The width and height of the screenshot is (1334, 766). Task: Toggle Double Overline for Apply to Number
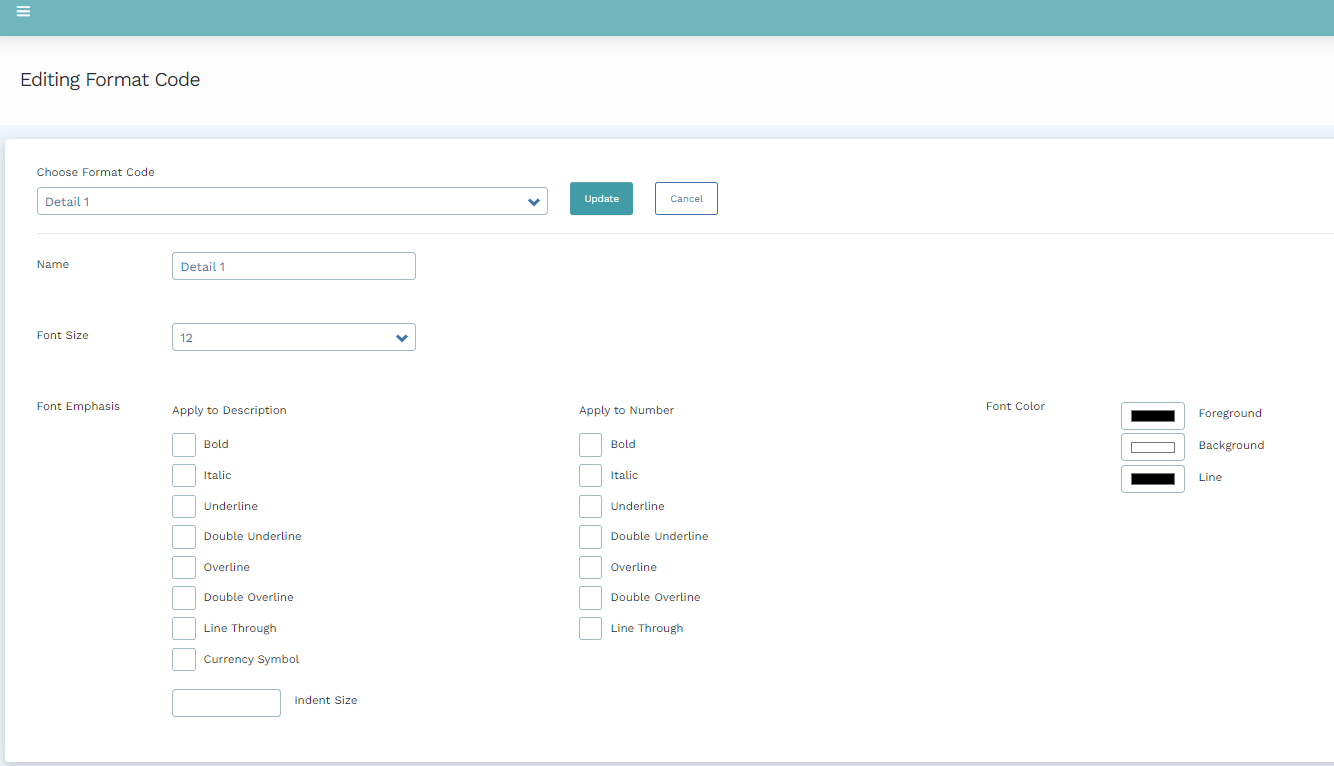click(x=591, y=597)
